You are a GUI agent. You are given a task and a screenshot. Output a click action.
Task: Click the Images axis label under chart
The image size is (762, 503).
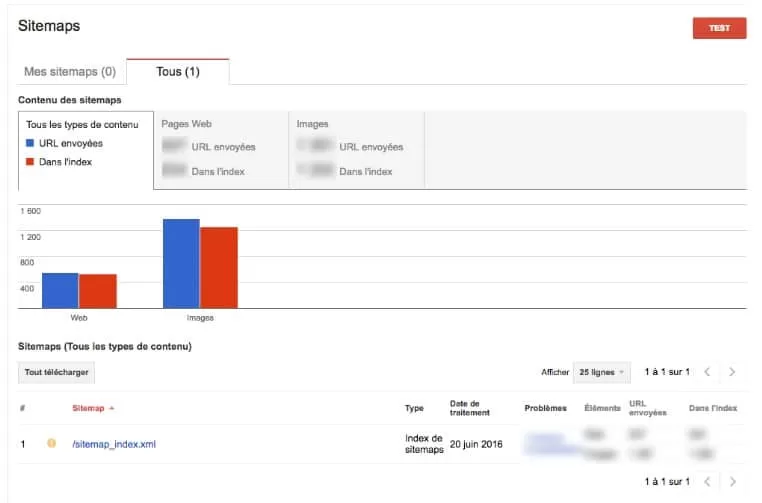[x=200, y=318]
